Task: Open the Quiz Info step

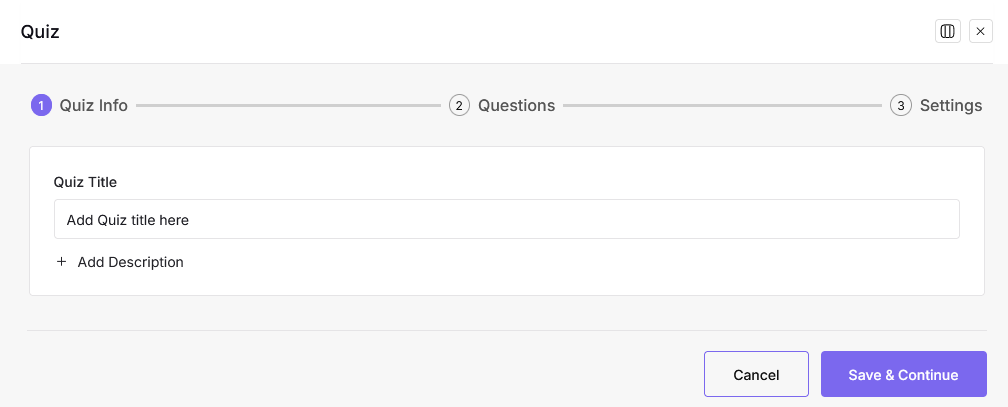Action: point(93,105)
